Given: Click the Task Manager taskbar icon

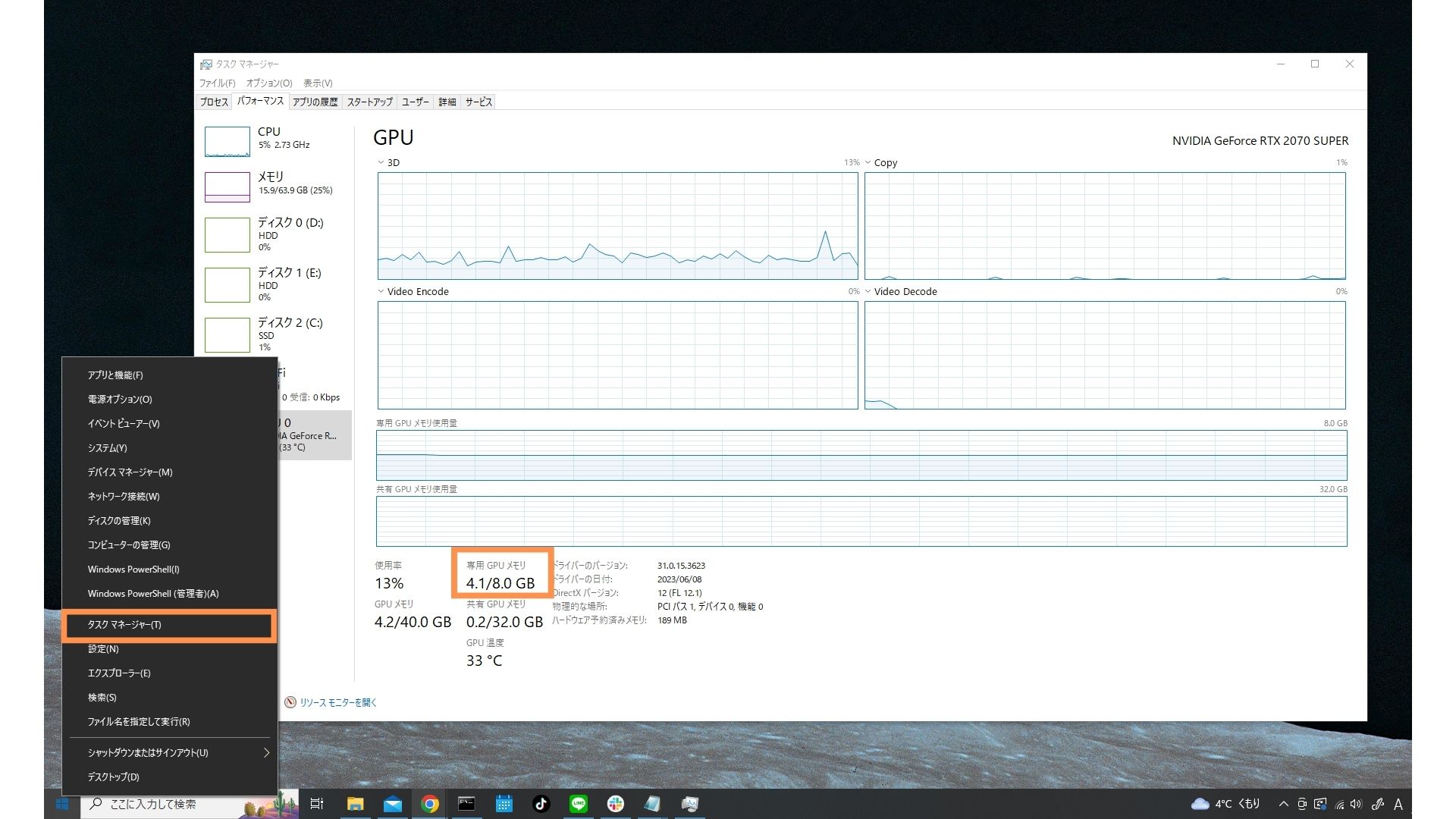Looking at the screenshot, I should tap(690, 804).
